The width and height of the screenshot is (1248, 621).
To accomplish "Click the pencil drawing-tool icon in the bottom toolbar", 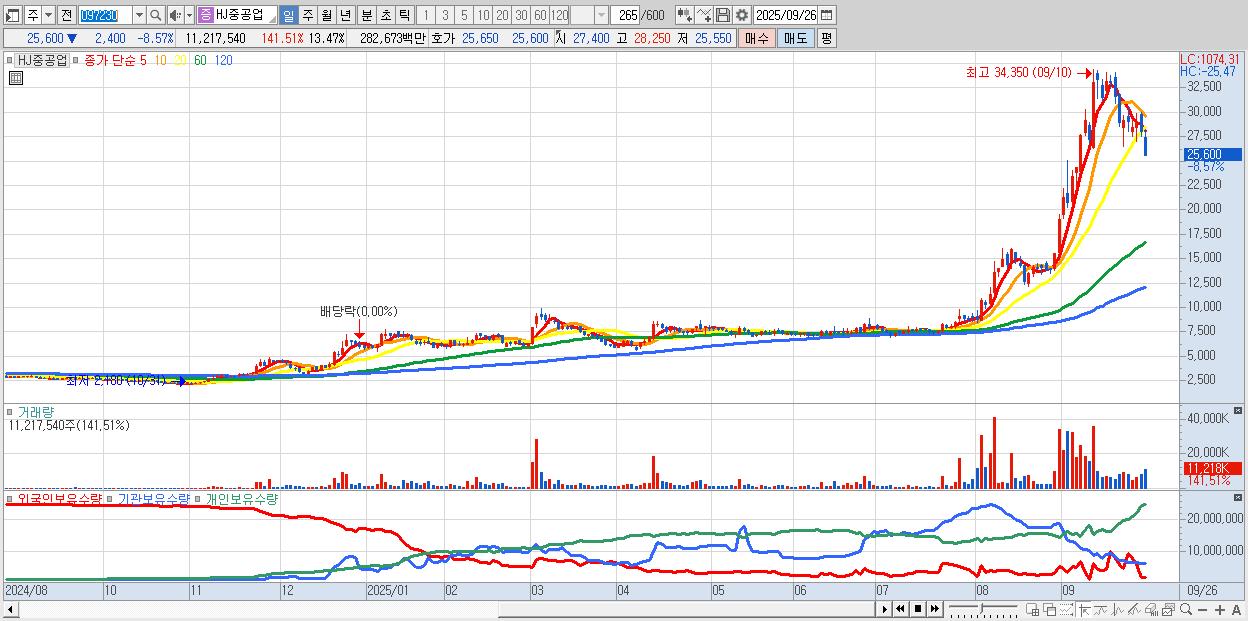I will tap(1134, 610).
